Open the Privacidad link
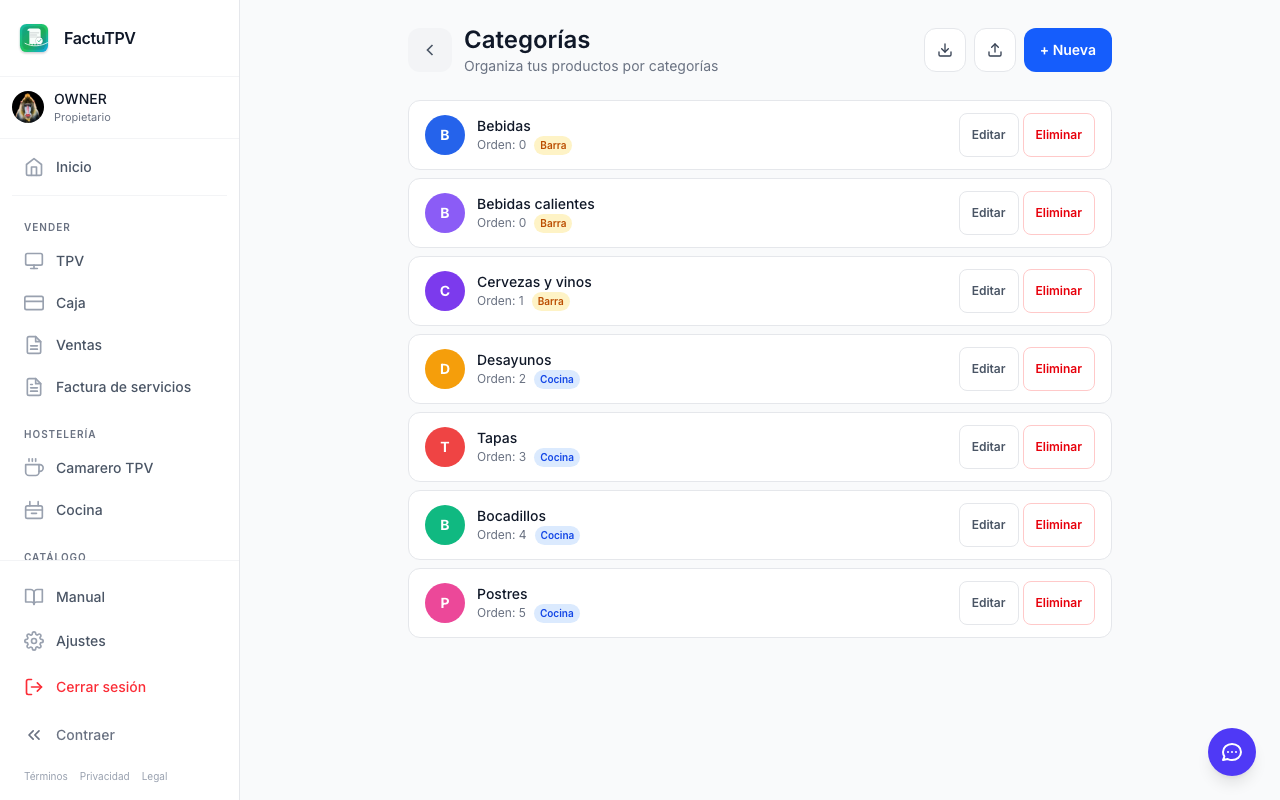 [105, 776]
